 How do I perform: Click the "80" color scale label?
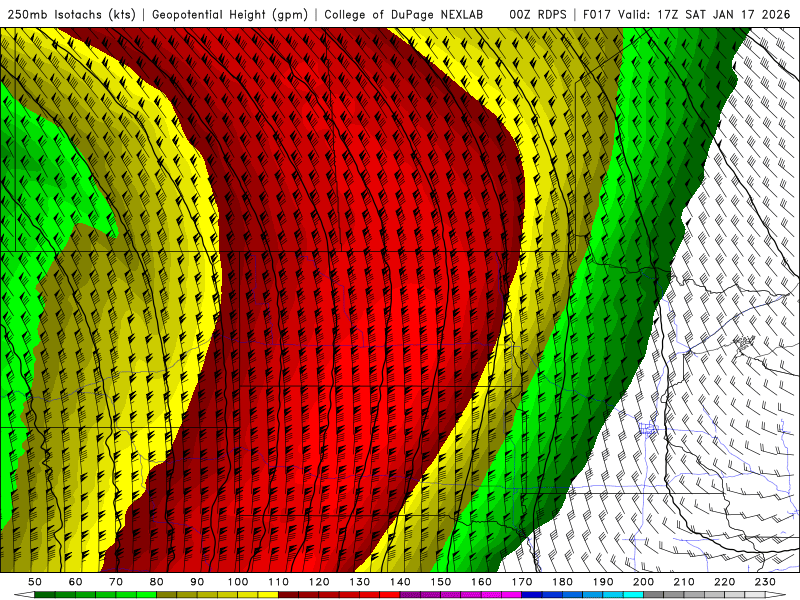pos(157,582)
